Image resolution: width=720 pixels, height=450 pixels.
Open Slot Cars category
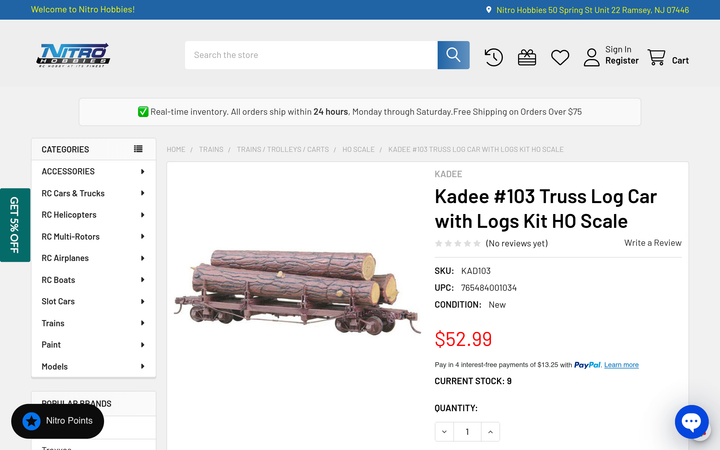click(58, 301)
